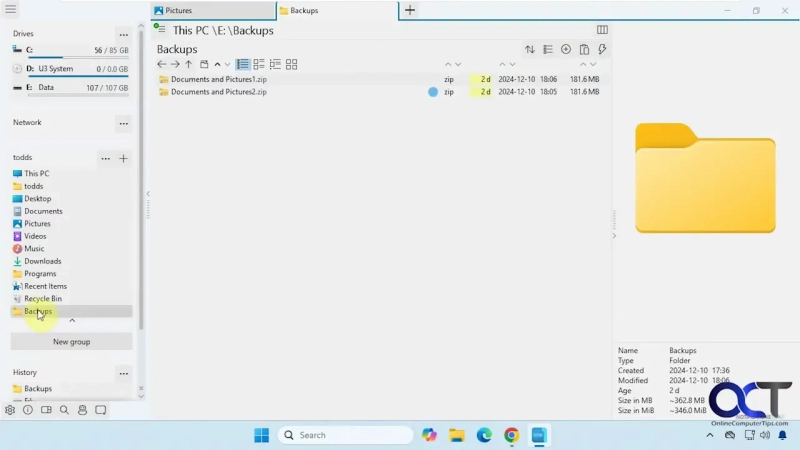Click the back navigation arrow

pos(162,64)
